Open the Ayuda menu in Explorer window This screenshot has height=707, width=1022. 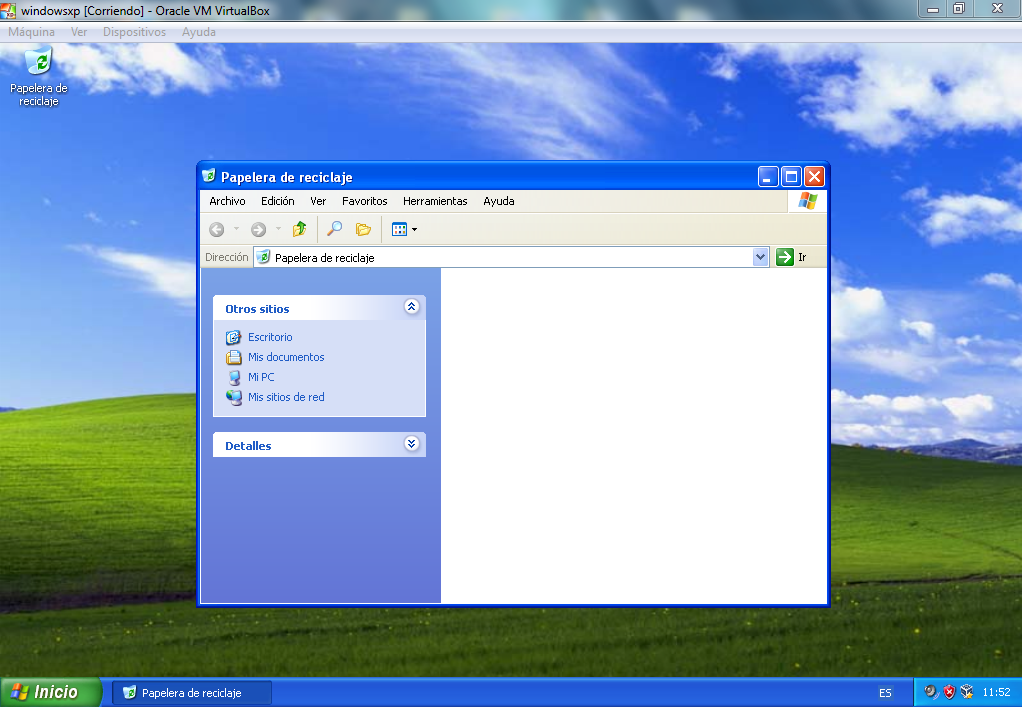click(499, 201)
